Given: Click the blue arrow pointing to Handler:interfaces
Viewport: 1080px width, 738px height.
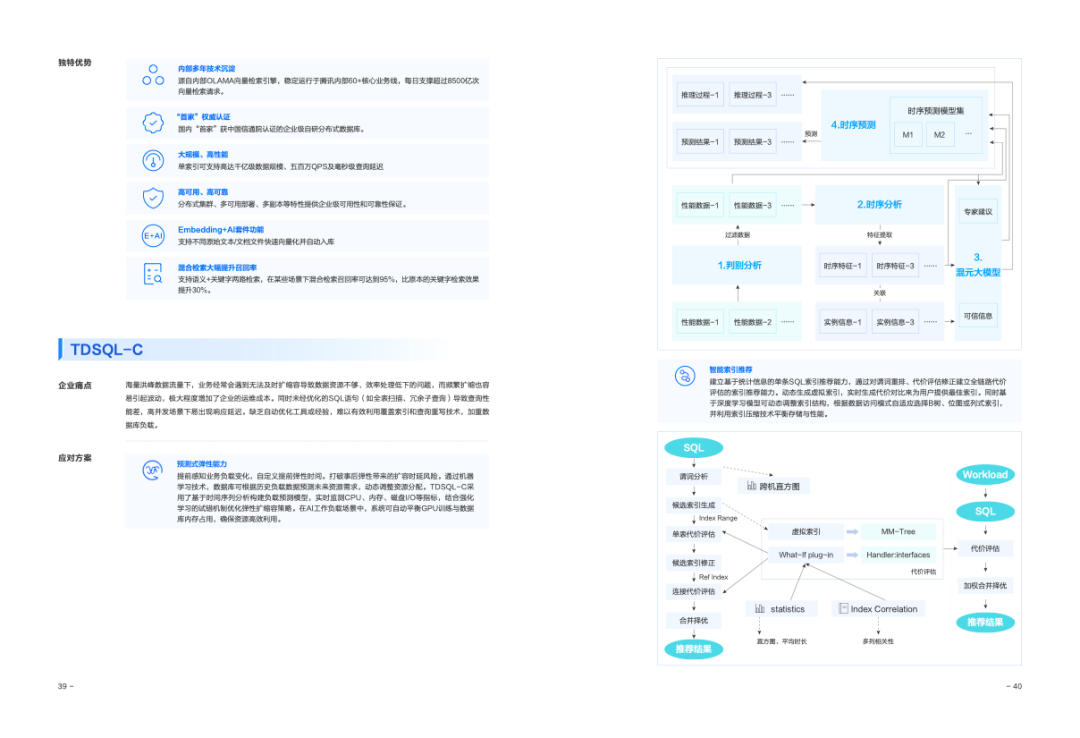Looking at the screenshot, I should [x=852, y=555].
